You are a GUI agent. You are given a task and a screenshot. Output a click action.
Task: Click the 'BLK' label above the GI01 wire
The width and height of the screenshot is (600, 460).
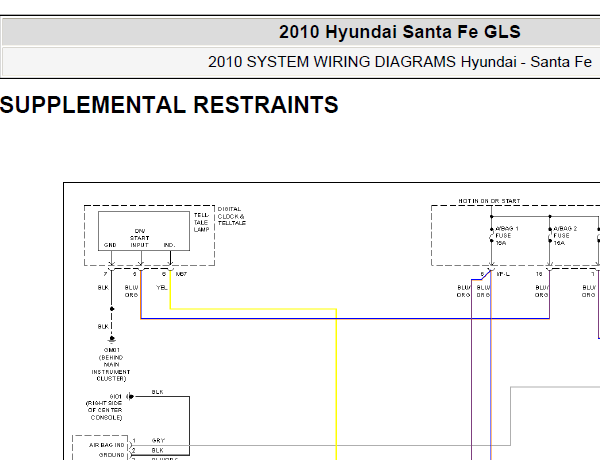coord(157,392)
